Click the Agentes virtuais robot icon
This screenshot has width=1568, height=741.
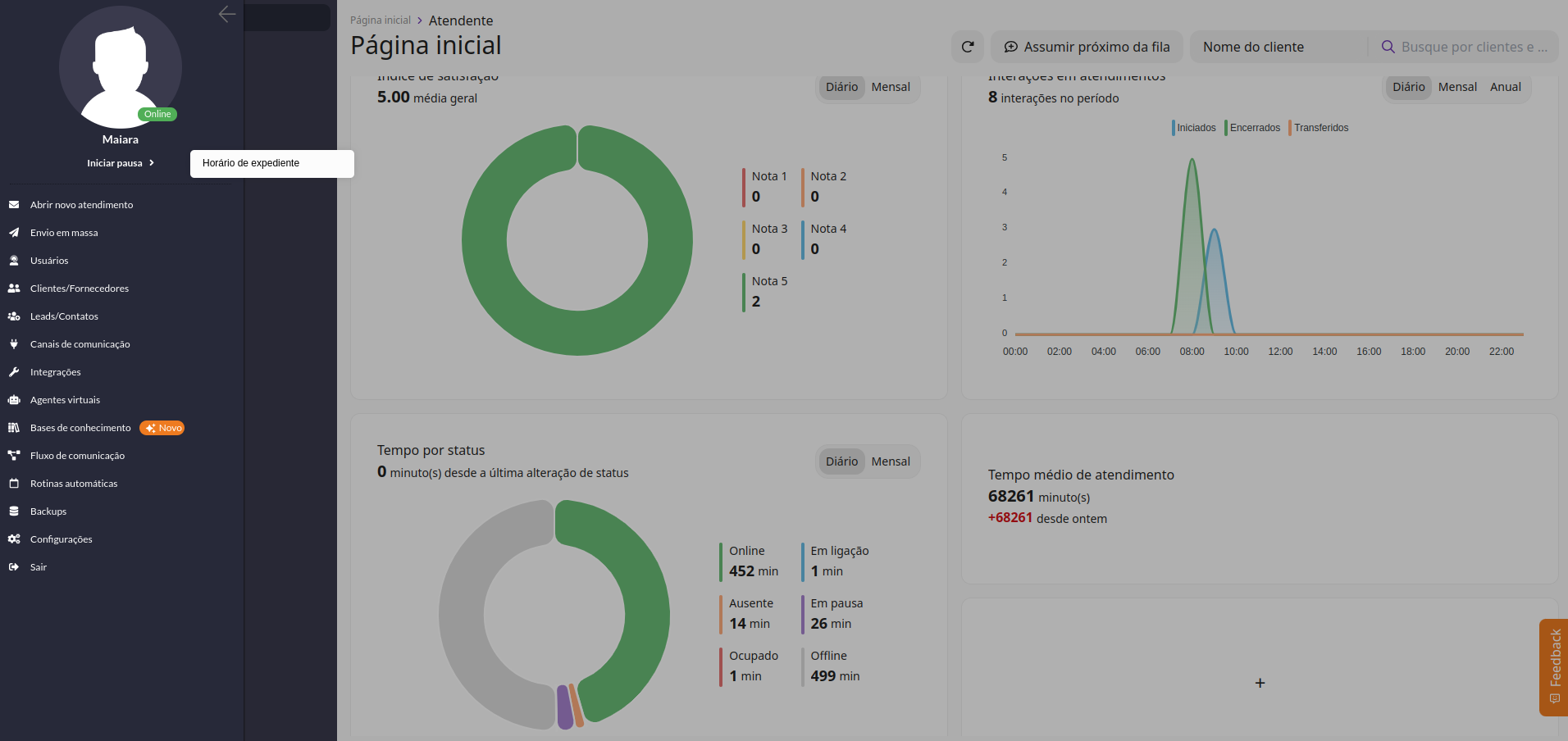(x=14, y=400)
